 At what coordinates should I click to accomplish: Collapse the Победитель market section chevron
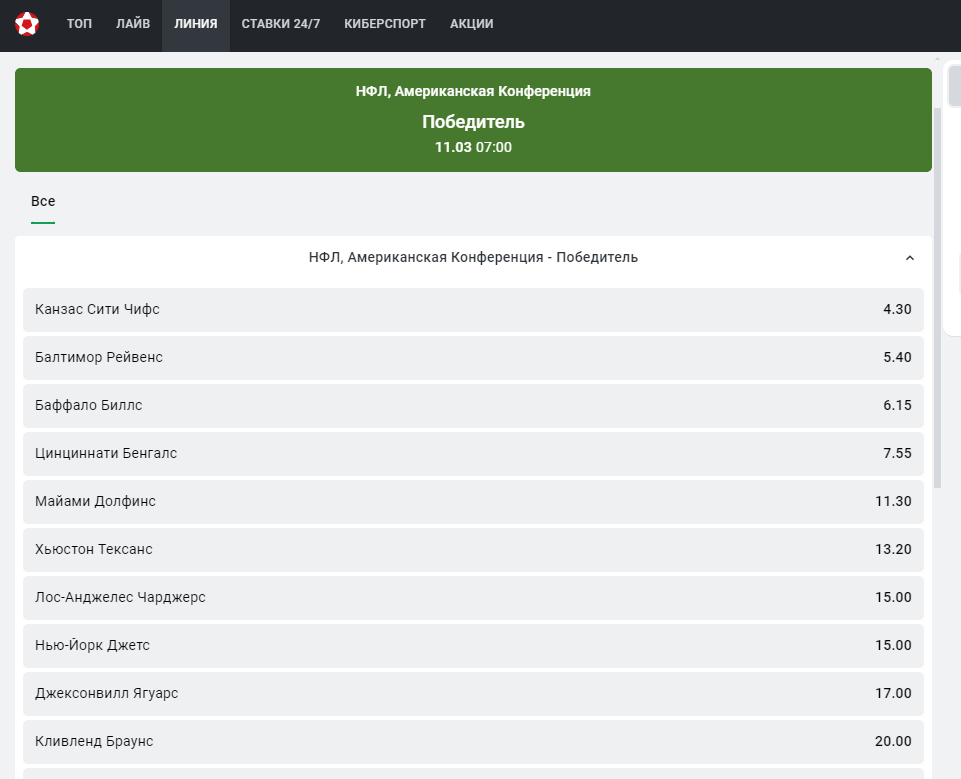pyautogui.click(x=910, y=258)
